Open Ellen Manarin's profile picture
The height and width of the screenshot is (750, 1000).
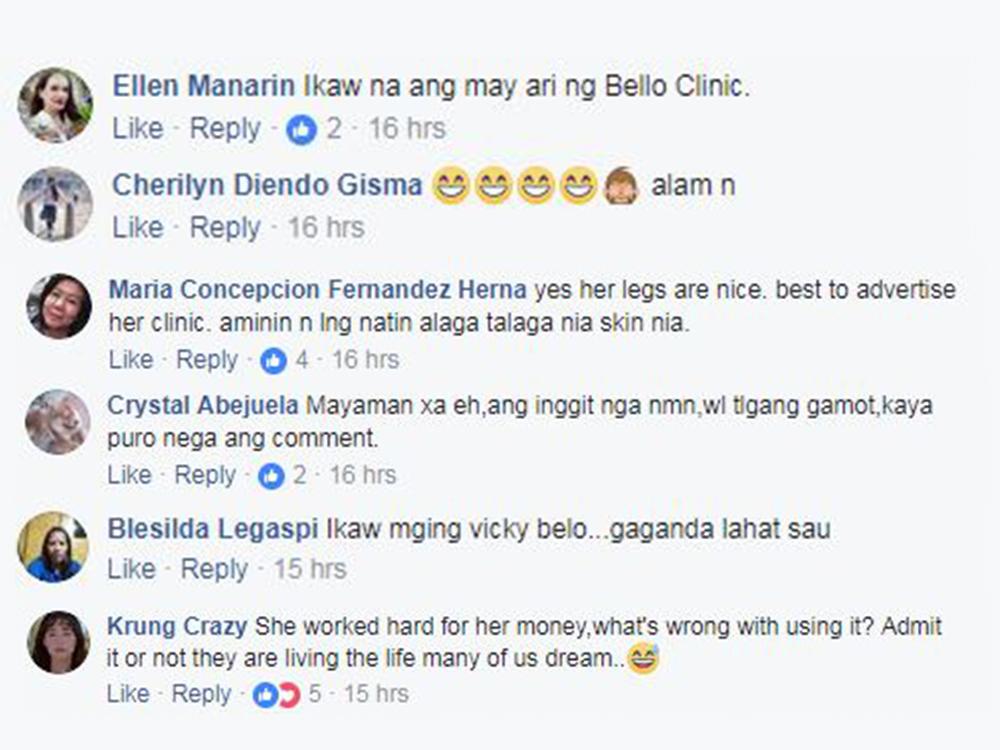point(55,105)
